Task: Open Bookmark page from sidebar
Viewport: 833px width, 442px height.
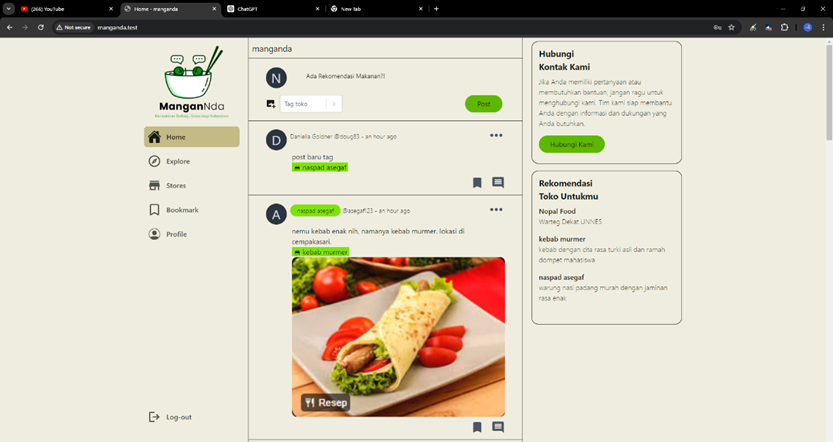Action: click(x=173, y=210)
